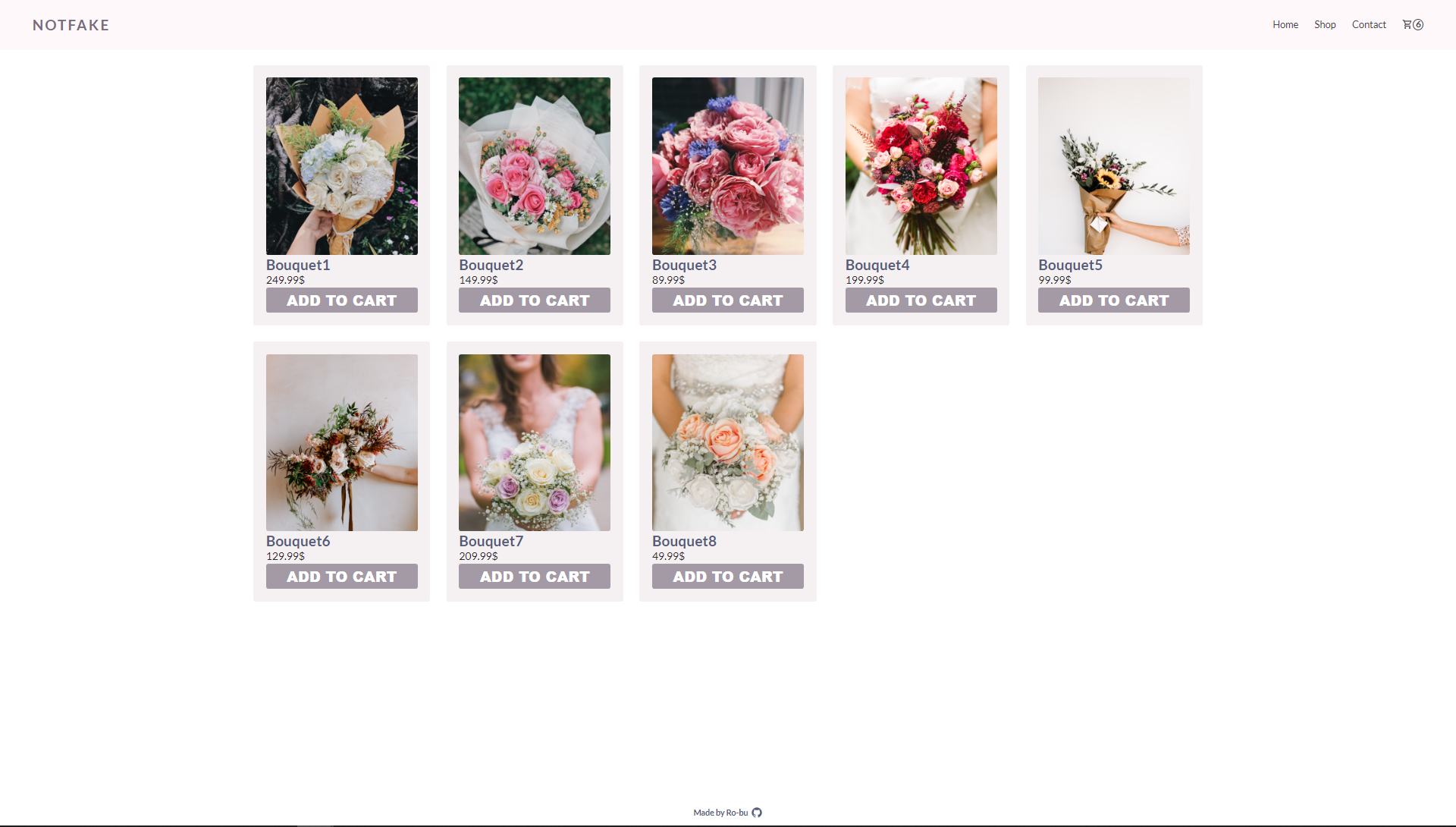The width and height of the screenshot is (1456, 827).
Task: Click the NOTFAKE logo
Action: pos(71,25)
